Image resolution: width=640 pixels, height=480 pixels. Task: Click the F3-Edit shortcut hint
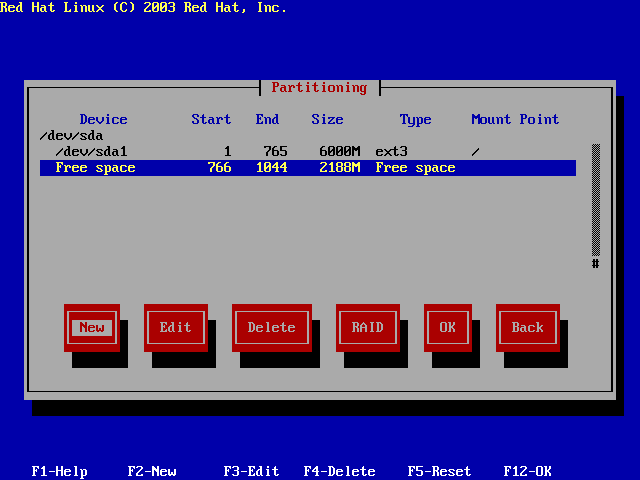(251, 472)
